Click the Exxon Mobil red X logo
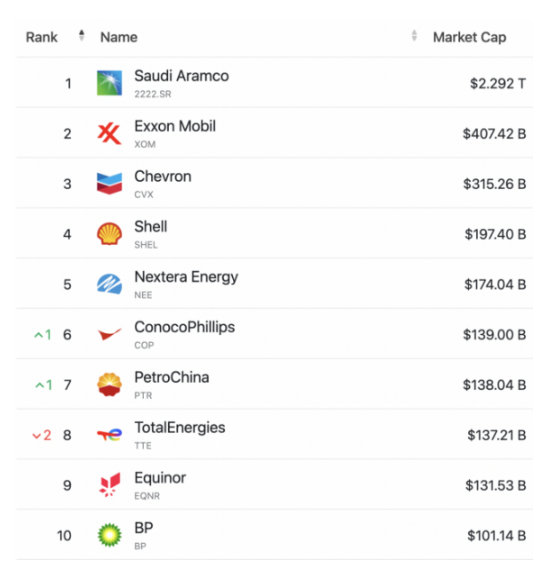This screenshot has height=567, width=558. point(109,133)
